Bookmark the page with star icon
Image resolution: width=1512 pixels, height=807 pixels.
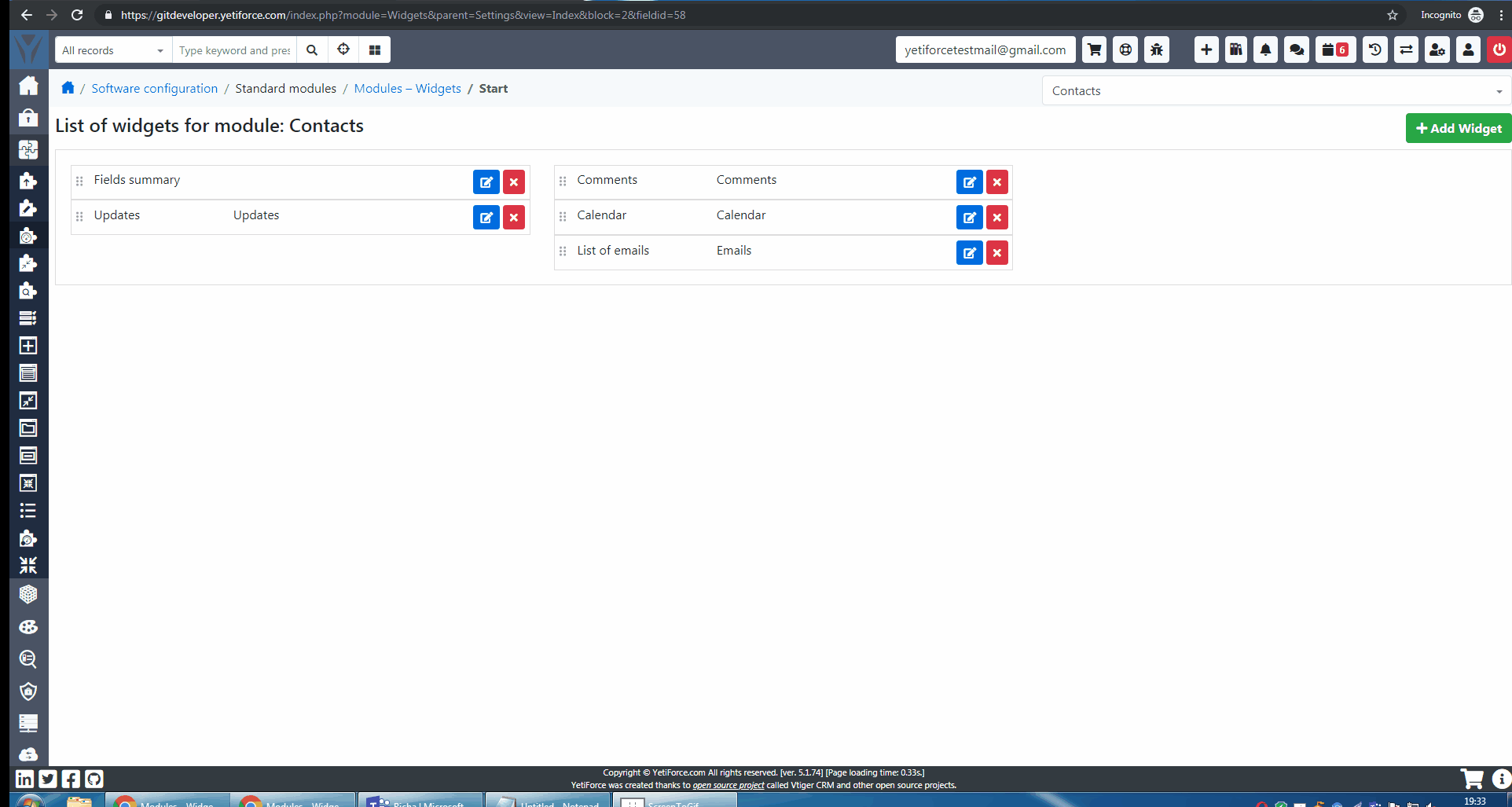[x=1393, y=15]
